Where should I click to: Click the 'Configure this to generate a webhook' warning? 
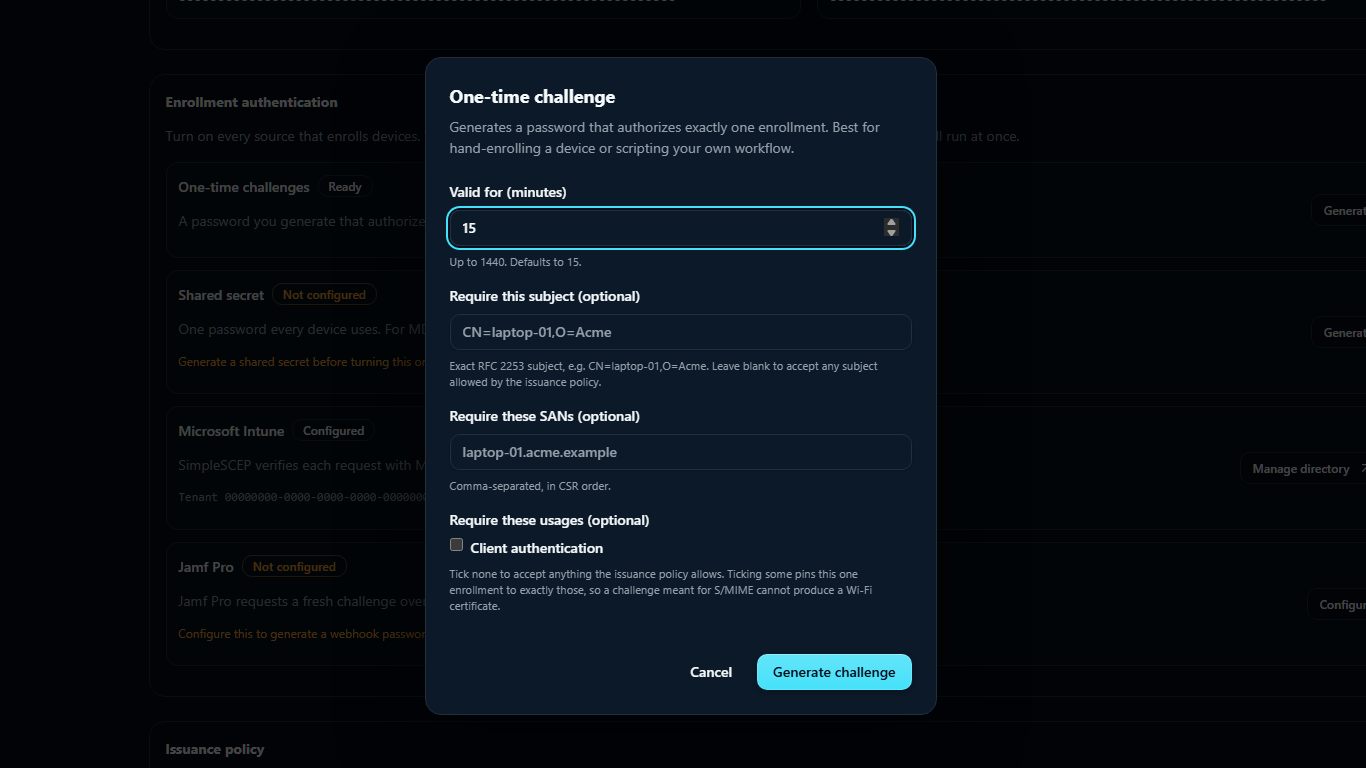pos(302,634)
